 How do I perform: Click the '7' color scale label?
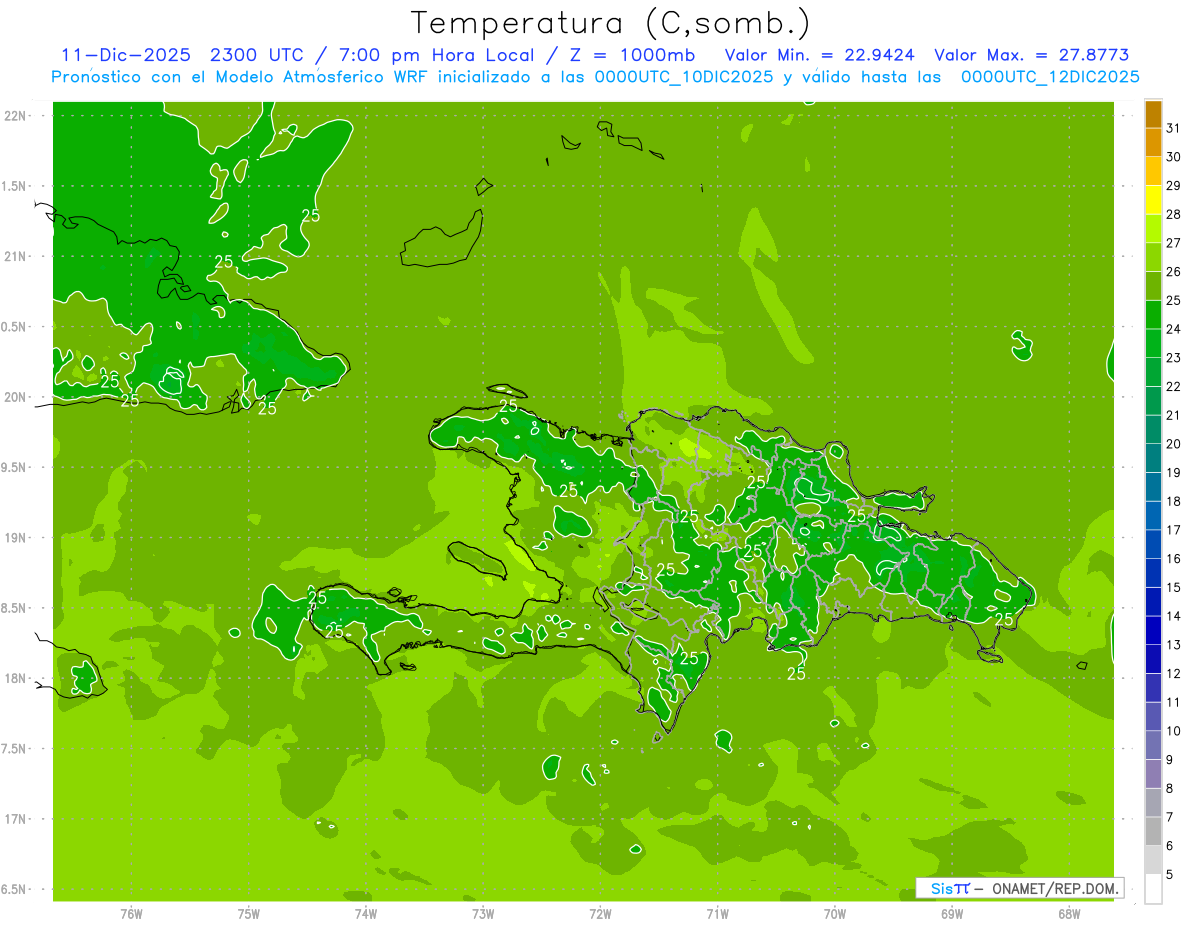point(1170,817)
